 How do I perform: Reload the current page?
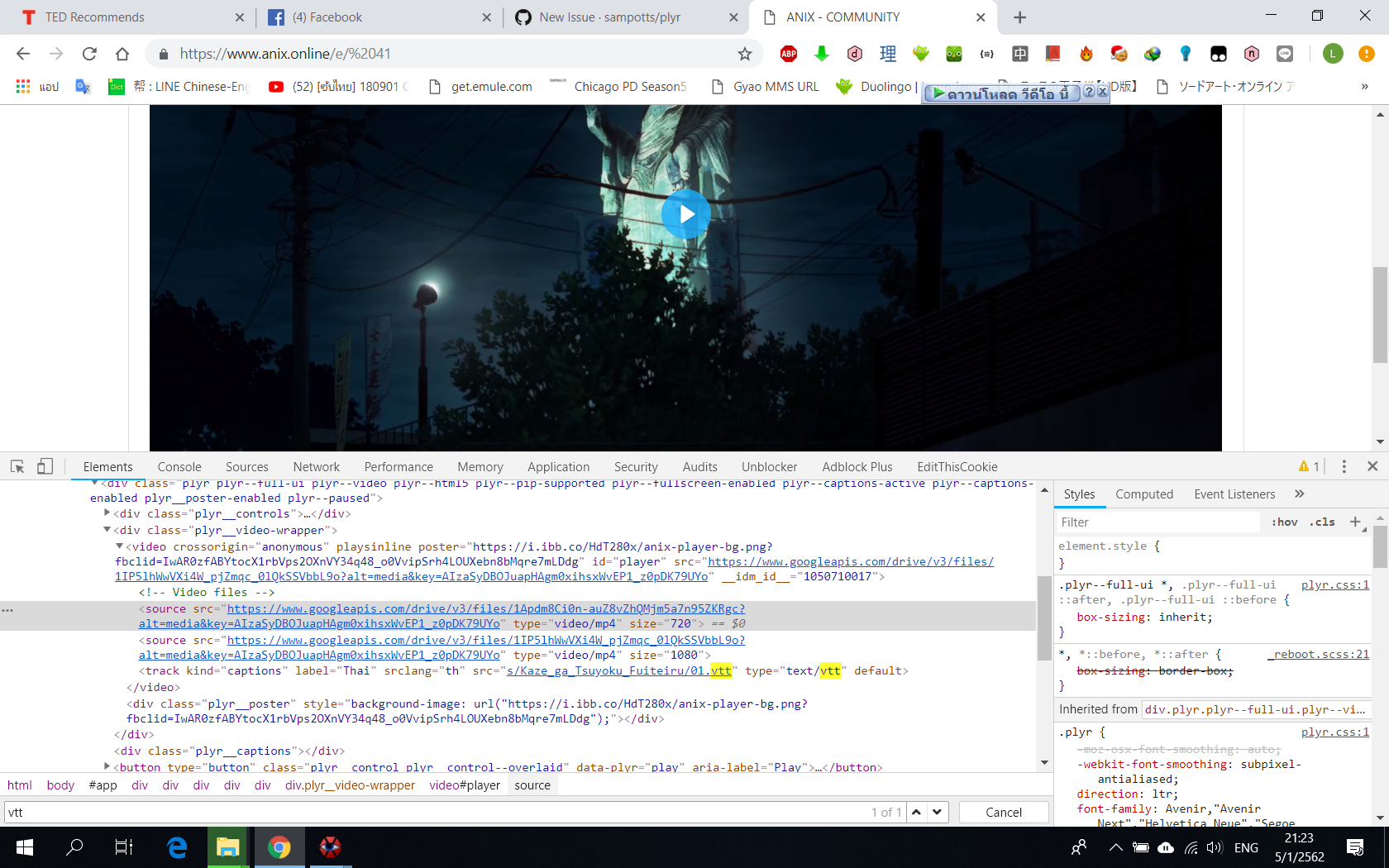(x=89, y=54)
